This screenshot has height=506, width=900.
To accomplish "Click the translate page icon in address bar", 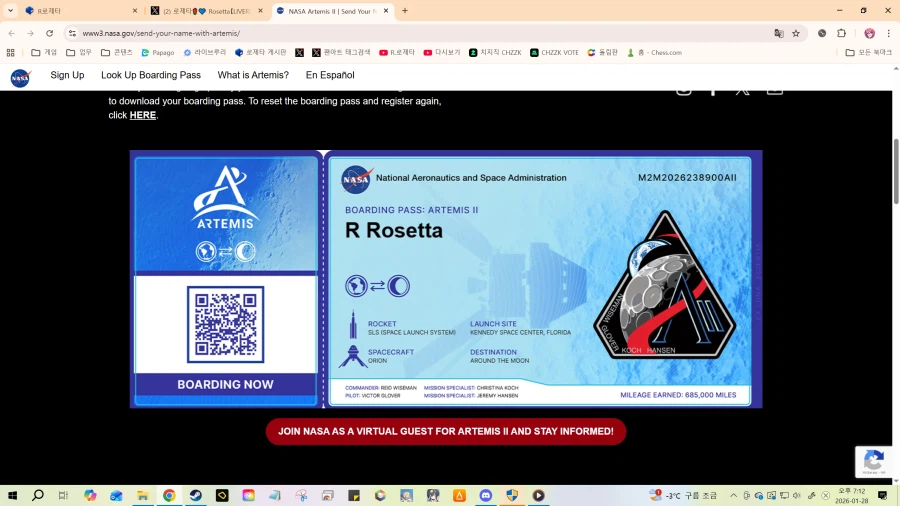I will [x=778, y=33].
